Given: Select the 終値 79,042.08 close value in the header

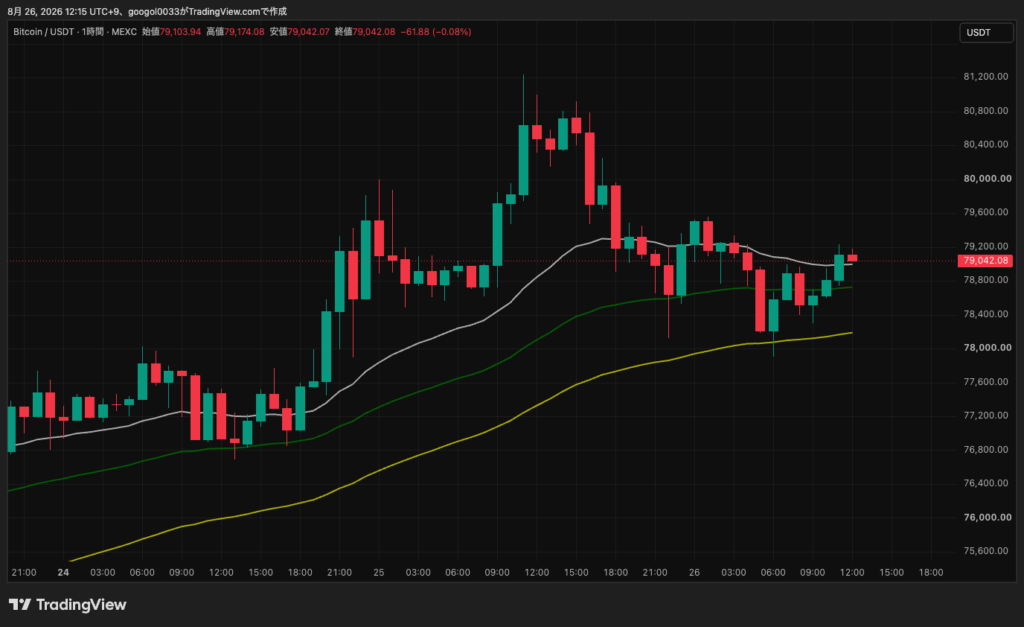Looking at the screenshot, I should point(364,31).
